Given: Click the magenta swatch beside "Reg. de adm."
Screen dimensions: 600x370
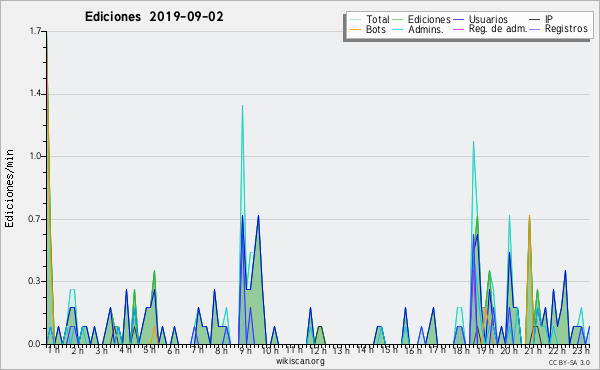Looking at the screenshot, I should click(x=458, y=29).
